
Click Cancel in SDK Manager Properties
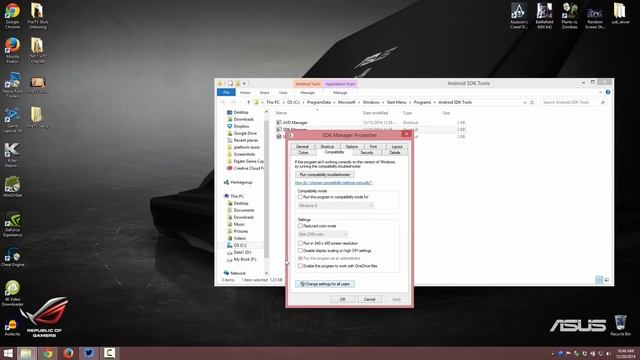point(369,299)
